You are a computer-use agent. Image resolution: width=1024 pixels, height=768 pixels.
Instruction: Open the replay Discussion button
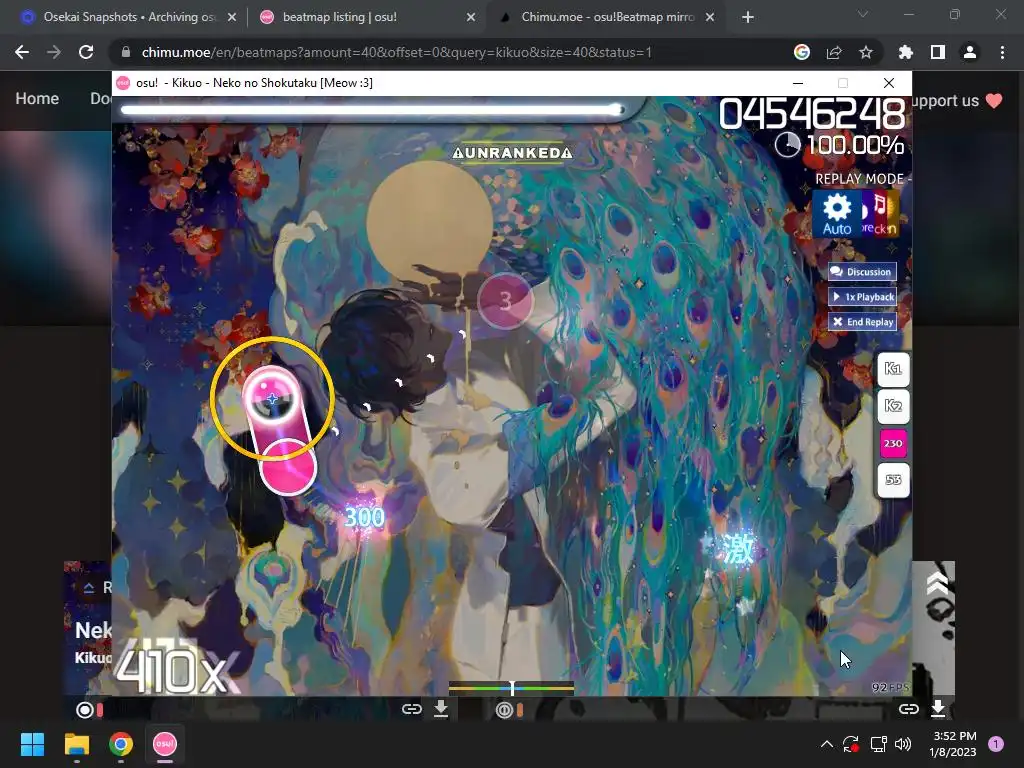[x=862, y=272]
